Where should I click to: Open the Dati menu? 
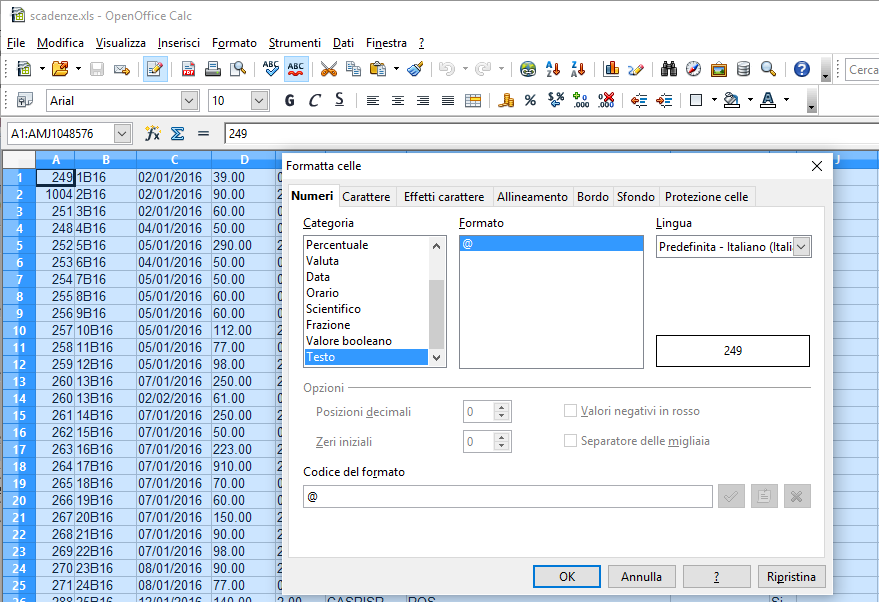point(343,43)
